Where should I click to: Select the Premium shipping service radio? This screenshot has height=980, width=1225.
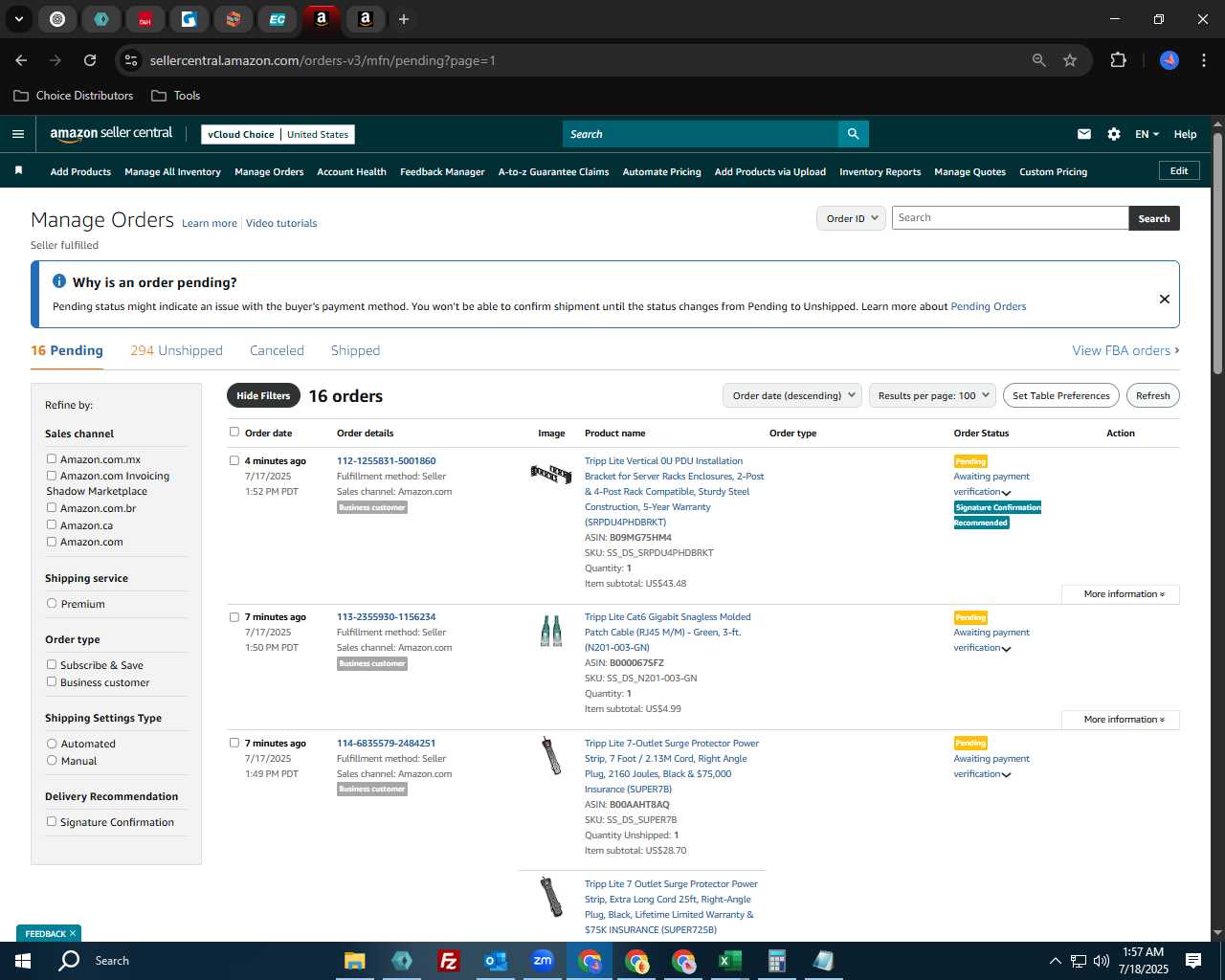pyautogui.click(x=52, y=603)
